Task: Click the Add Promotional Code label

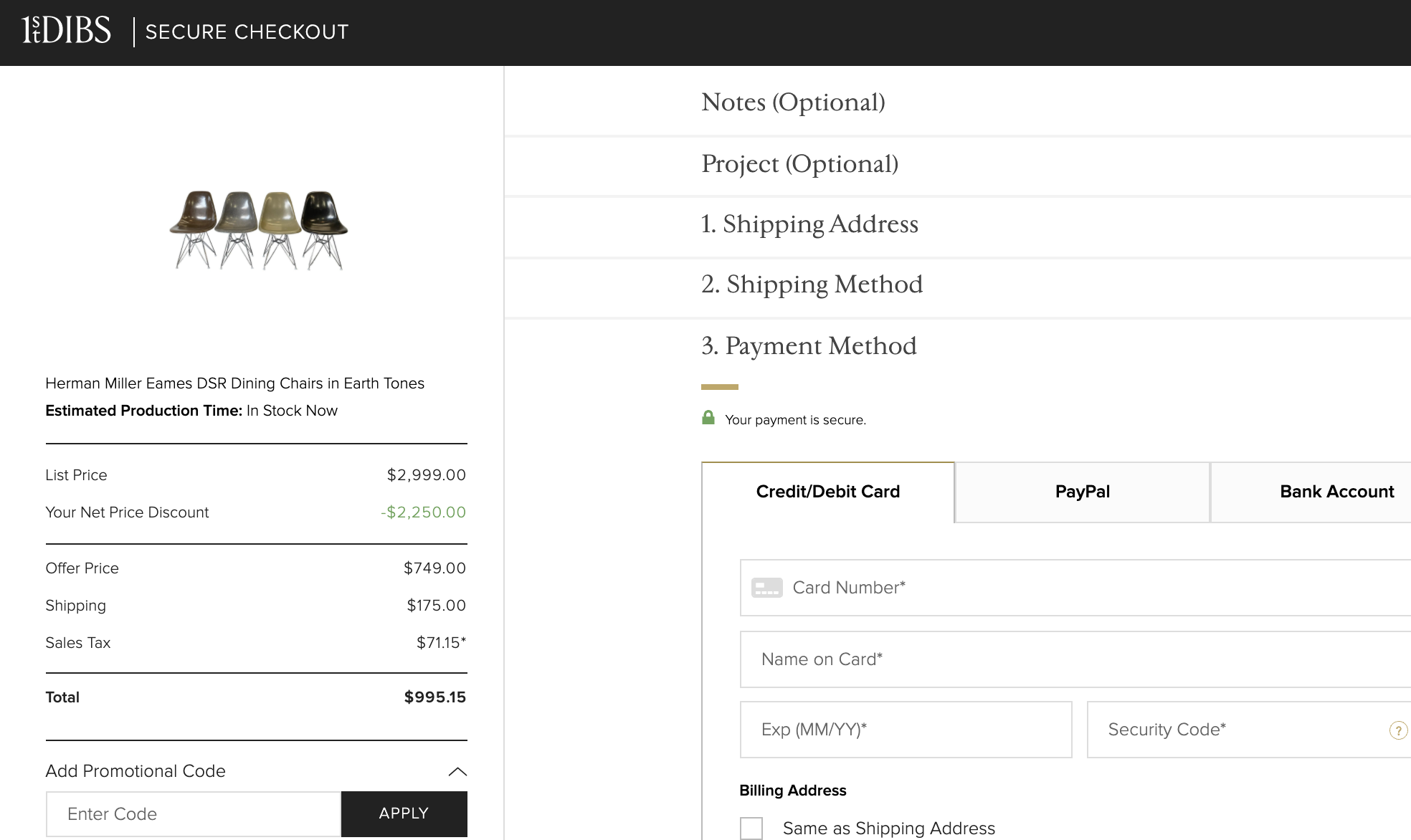Action: (x=136, y=771)
